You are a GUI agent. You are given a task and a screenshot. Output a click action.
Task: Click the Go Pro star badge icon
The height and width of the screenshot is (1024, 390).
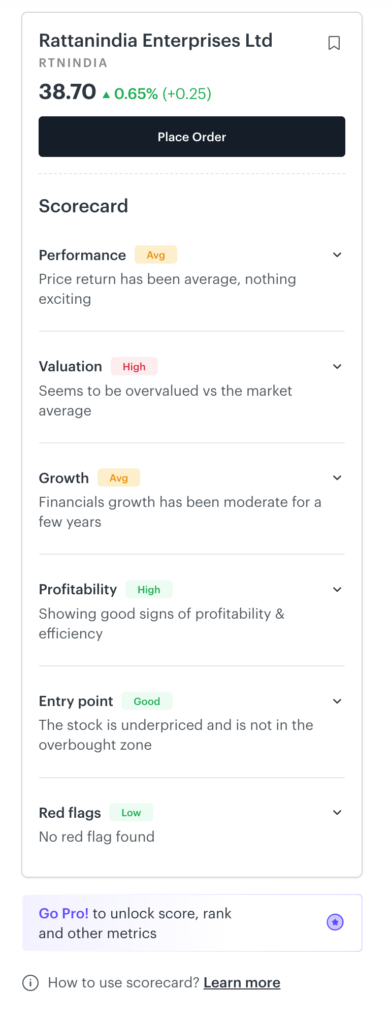tap(335, 922)
